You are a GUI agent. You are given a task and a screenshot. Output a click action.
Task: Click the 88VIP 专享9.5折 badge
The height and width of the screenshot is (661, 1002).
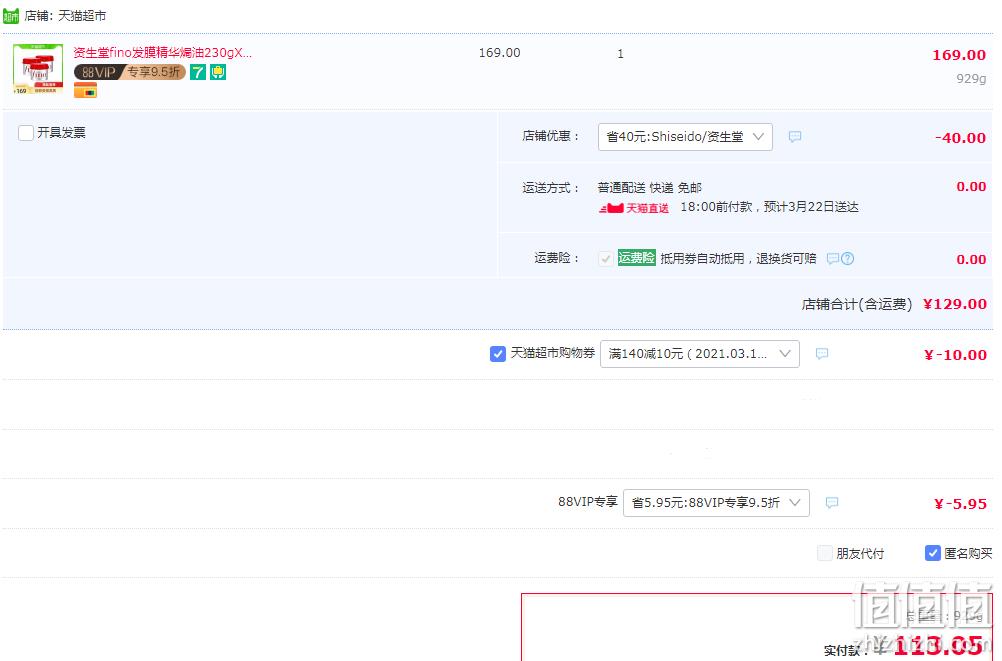130,72
